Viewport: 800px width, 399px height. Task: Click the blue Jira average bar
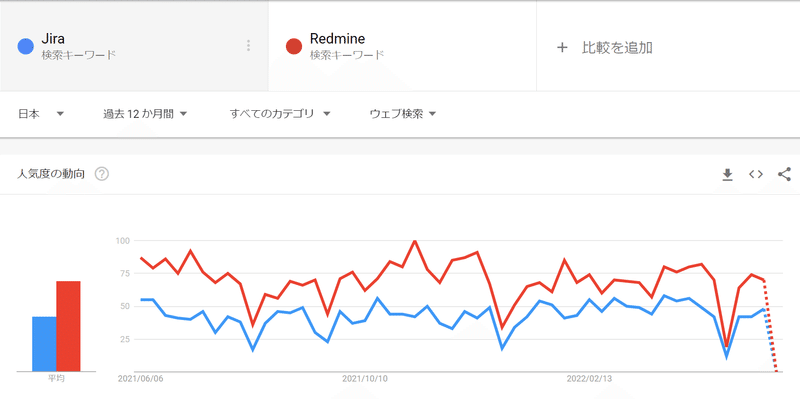[x=44, y=344]
